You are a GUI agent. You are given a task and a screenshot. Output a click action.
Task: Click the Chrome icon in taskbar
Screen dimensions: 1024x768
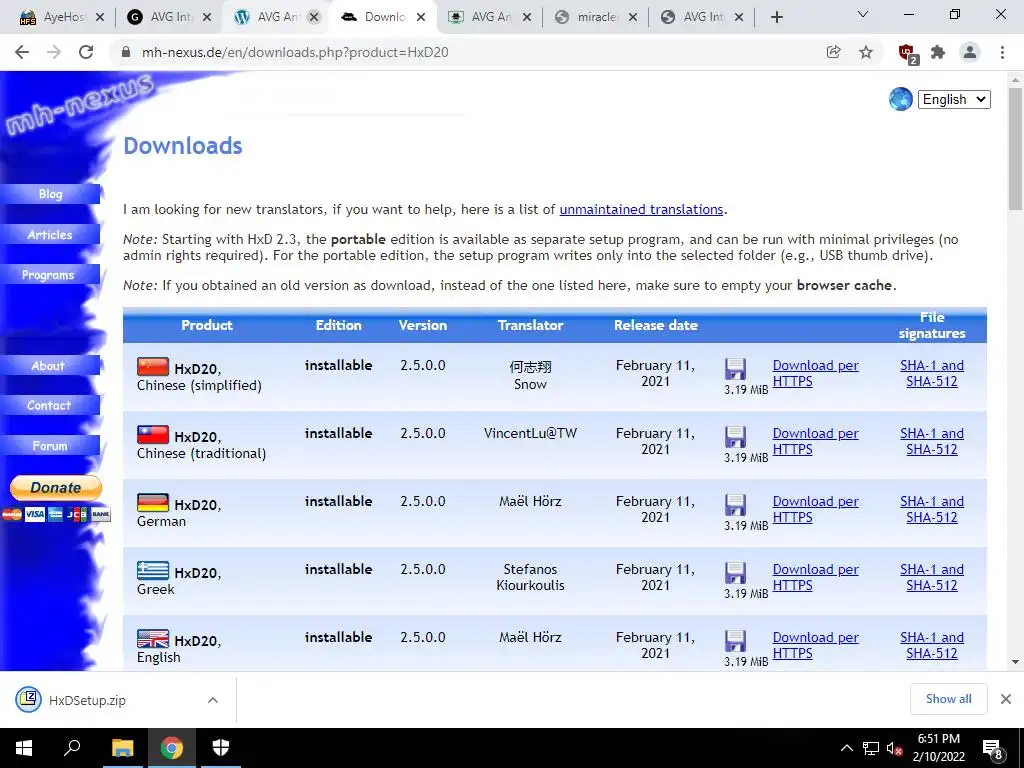(172, 748)
